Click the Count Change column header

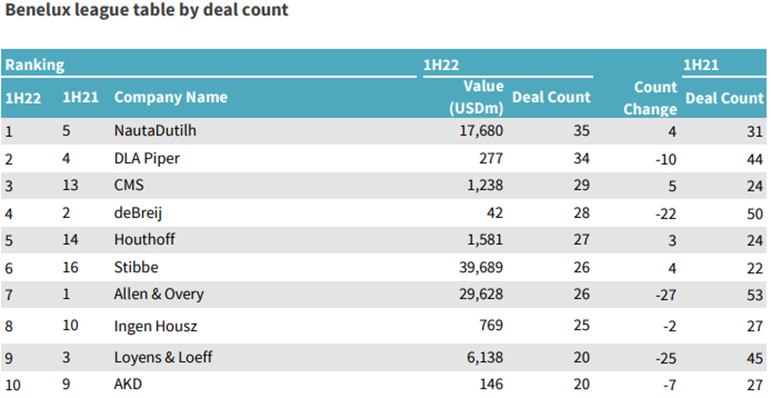point(650,97)
